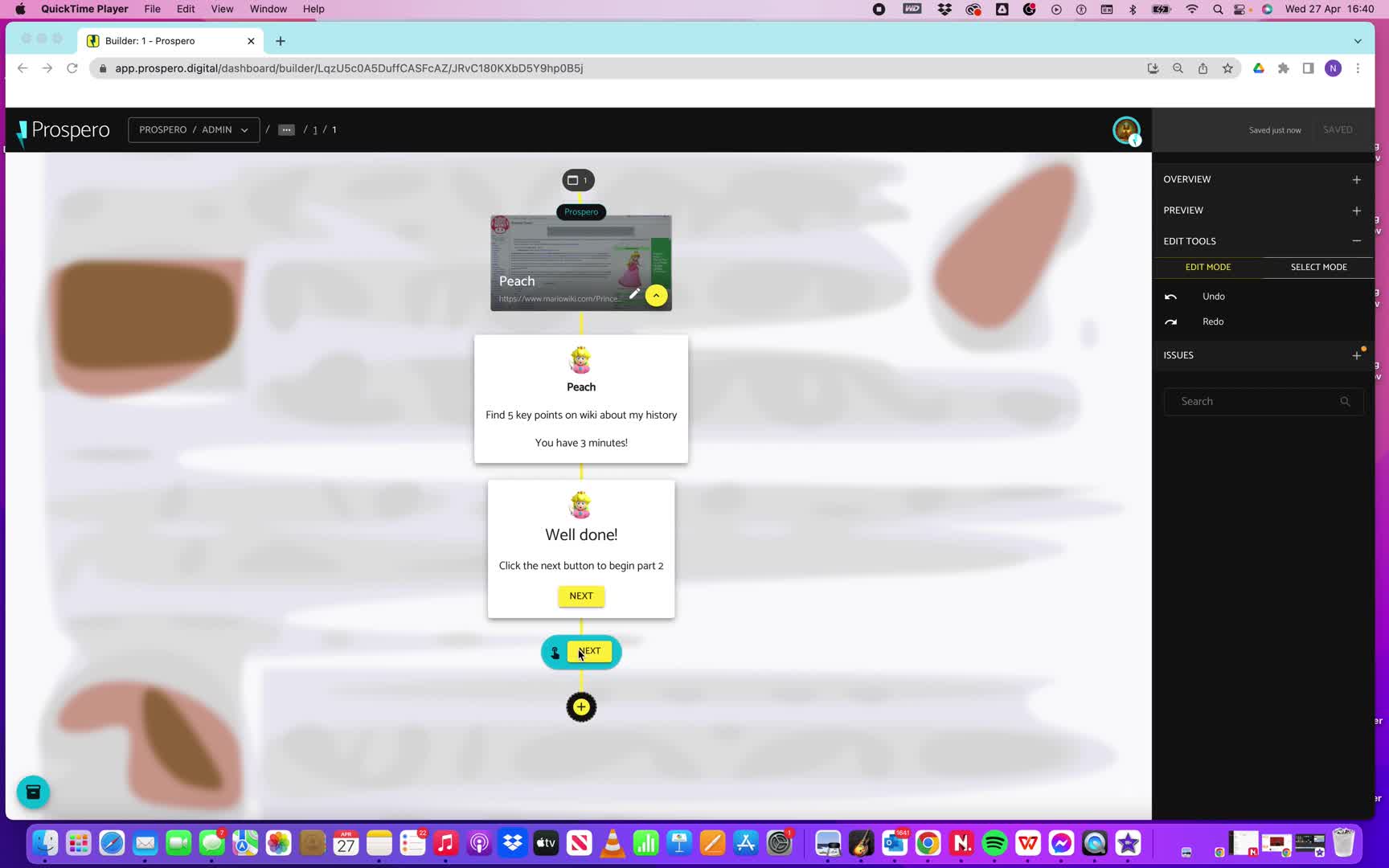Open the archive icon at bottom left
The height and width of the screenshot is (868, 1389).
point(33,792)
